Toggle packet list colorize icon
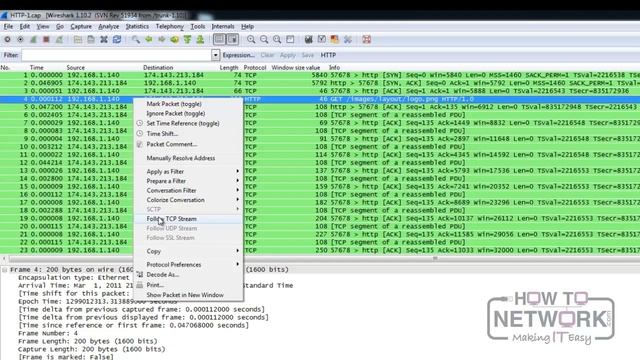This screenshot has width=640, height=360. pyautogui.click(x=219, y=40)
